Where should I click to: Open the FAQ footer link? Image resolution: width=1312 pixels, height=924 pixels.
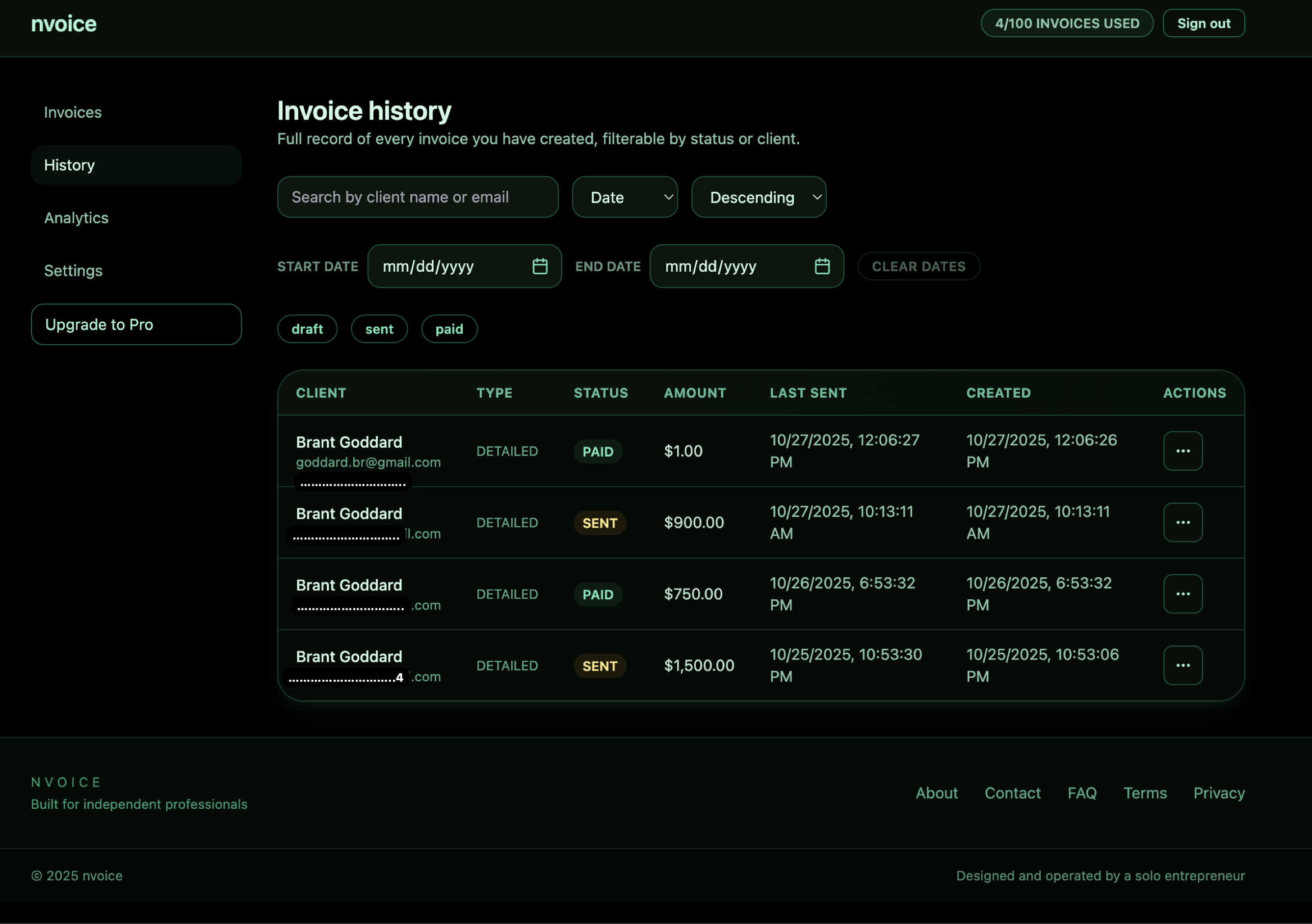coord(1082,793)
